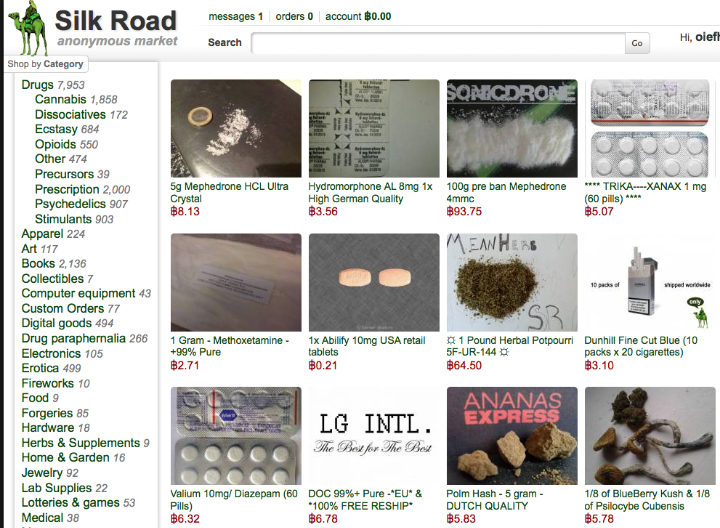The image size is (720, 528).
Task: Click the Go search button
Action: pos(637,43)
